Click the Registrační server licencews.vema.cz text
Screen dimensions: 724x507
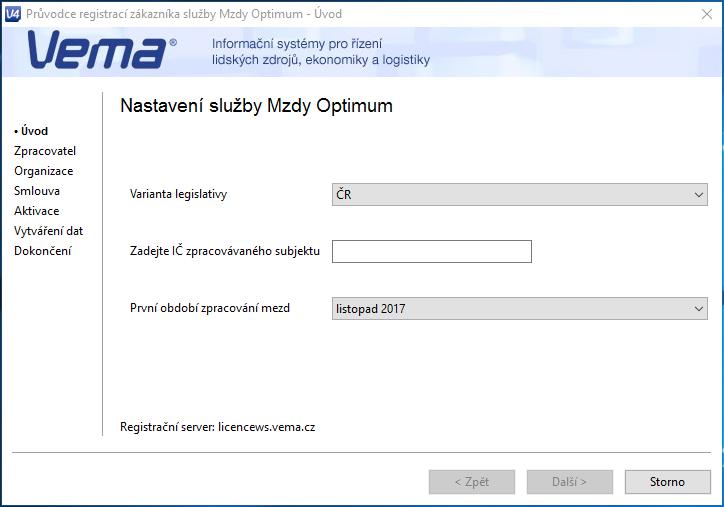click(217, 427)
